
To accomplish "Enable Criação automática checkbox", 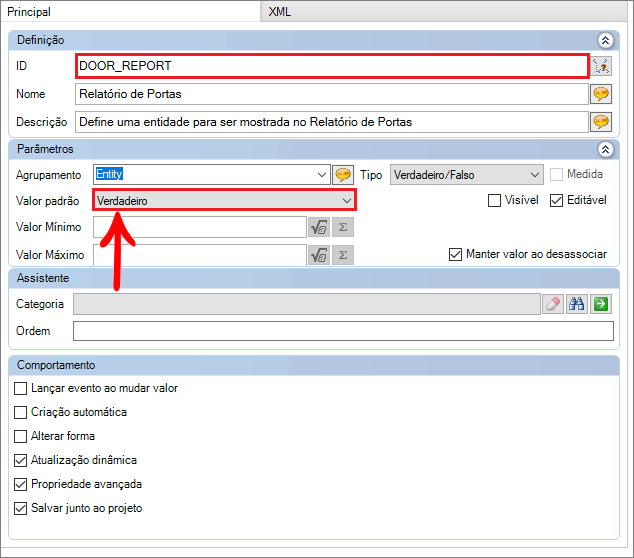I will pos(21,412).
